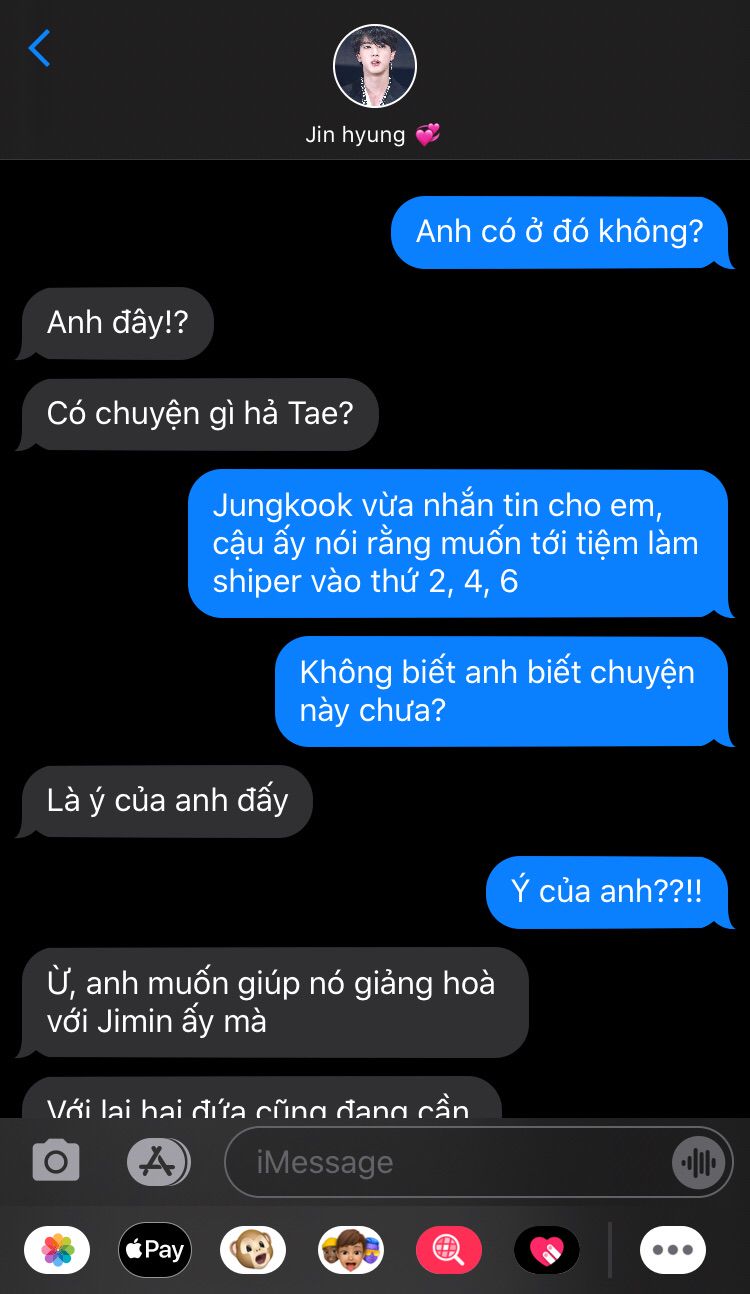Tap the Jin hyung contact avatar

click(374, 67)
